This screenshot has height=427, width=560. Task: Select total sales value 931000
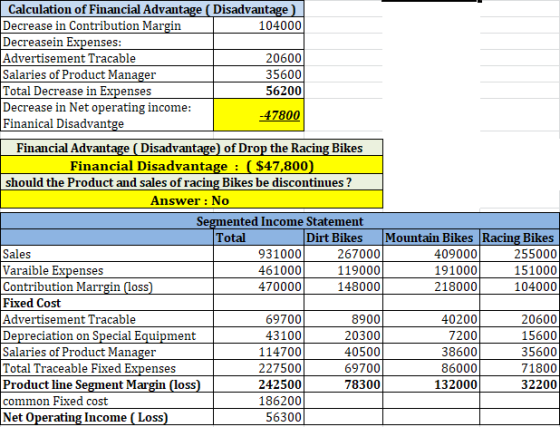click(x=259, y=254)
